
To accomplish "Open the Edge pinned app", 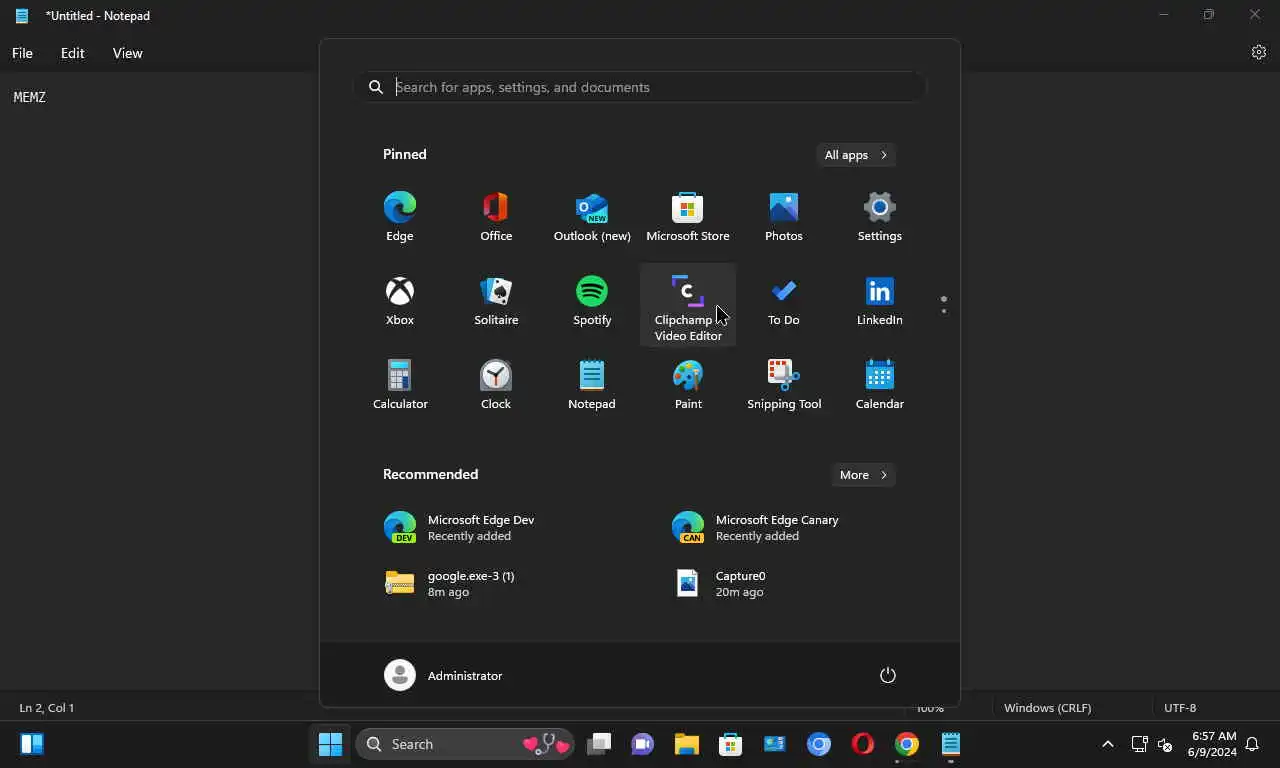I will point(400,217).
